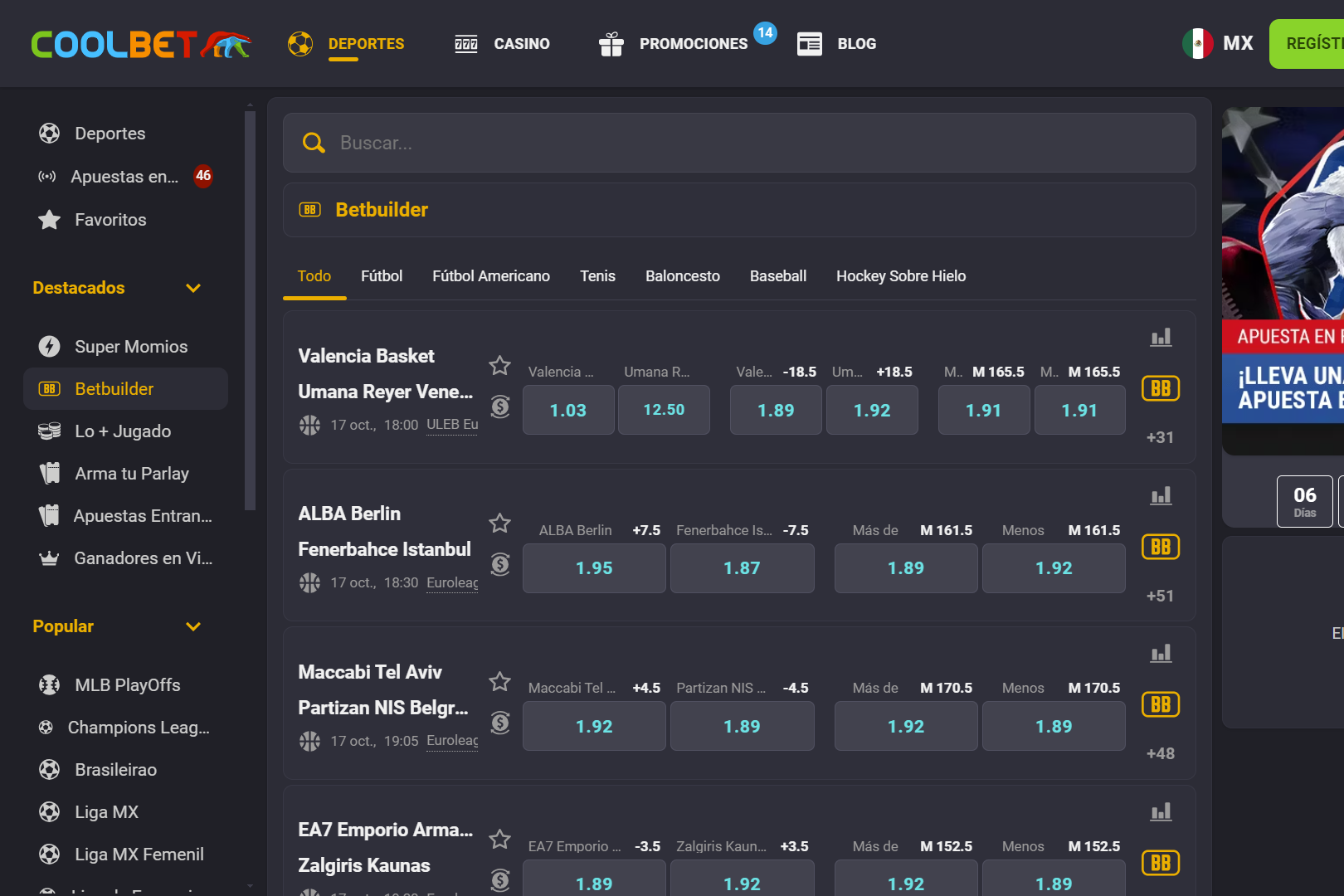Click BB betbuilder badge for ALBA Berlin match
Image resolution: width=1344 pixels, height=896 pixels.
coord(1161,547)
